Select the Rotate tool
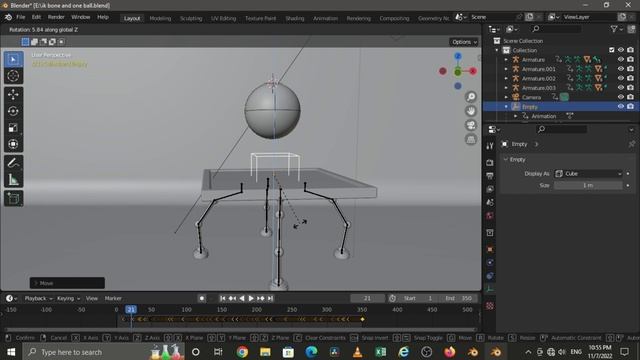 pos(13,111)
